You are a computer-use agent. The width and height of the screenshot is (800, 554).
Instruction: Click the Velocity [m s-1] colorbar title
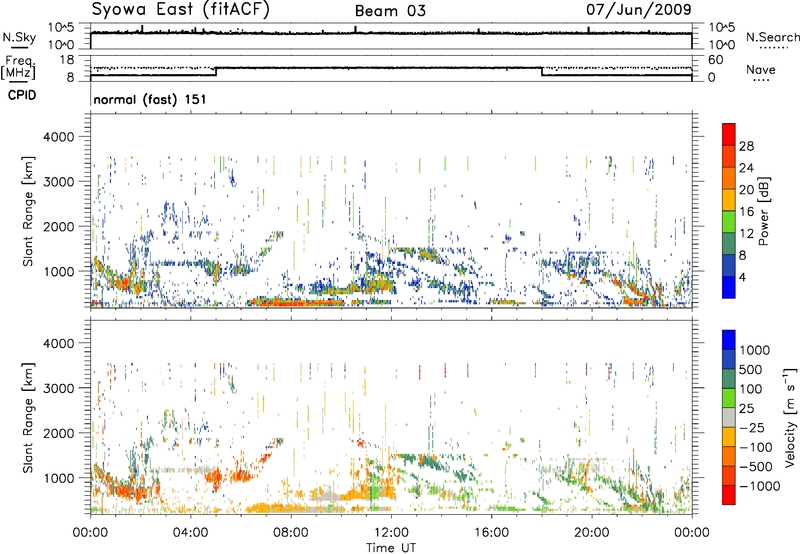point(790,417)
